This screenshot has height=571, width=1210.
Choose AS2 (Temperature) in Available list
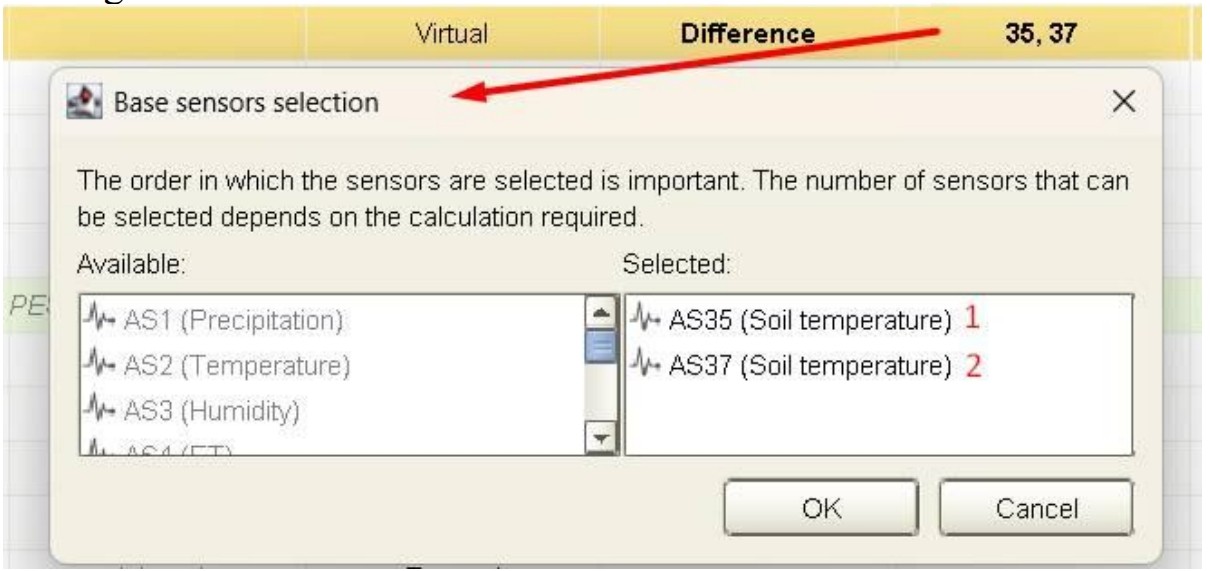click(x=221, y=366)
